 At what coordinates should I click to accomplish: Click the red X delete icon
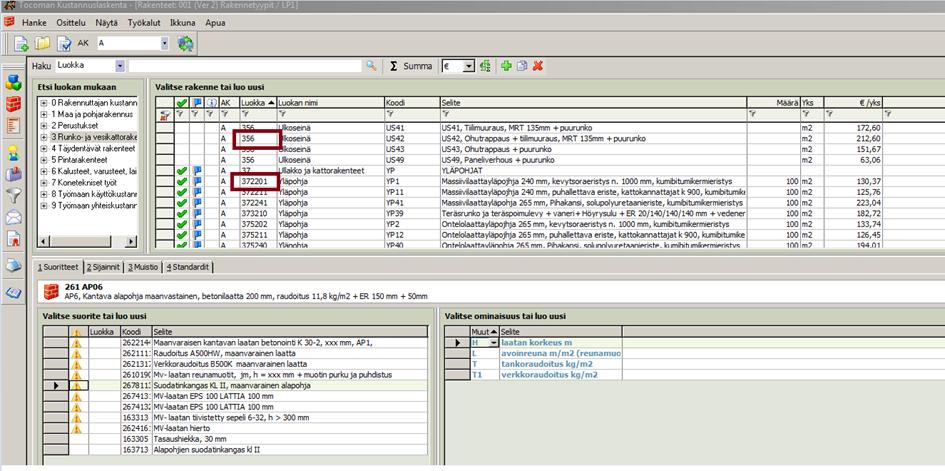click(538, 66)
